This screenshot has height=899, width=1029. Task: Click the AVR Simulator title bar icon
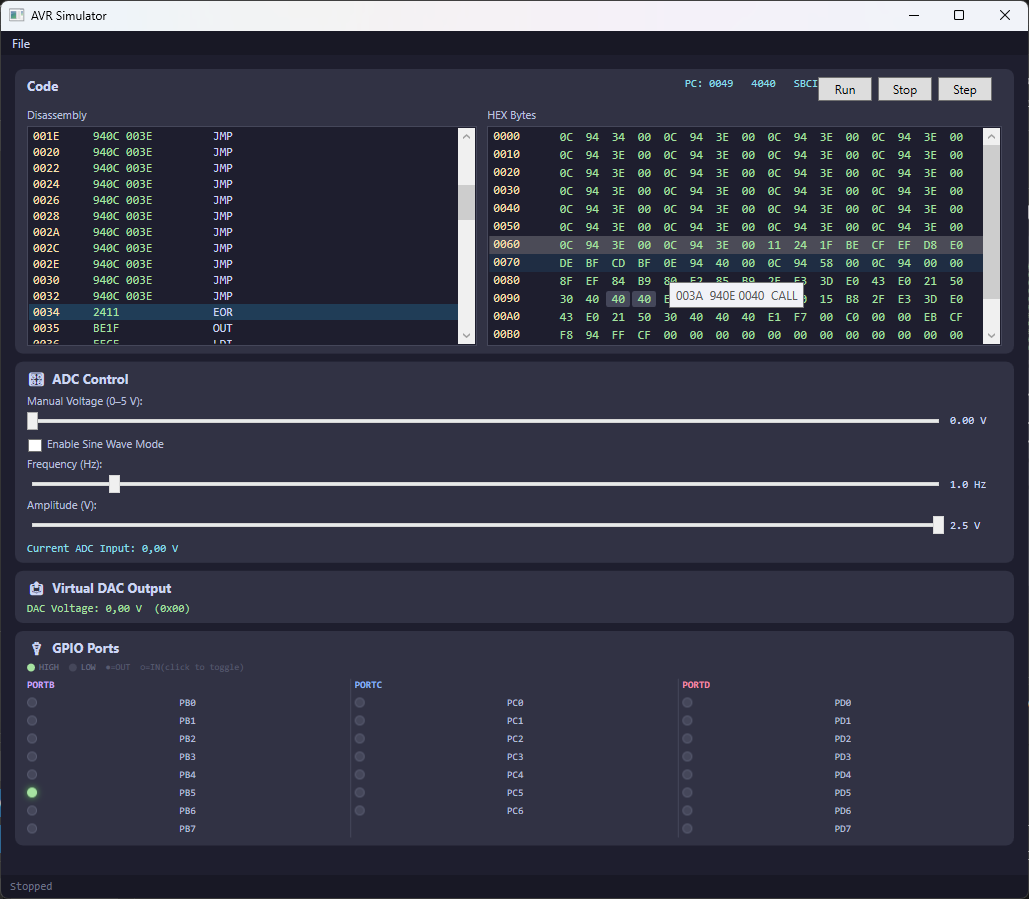click(16, 15)
